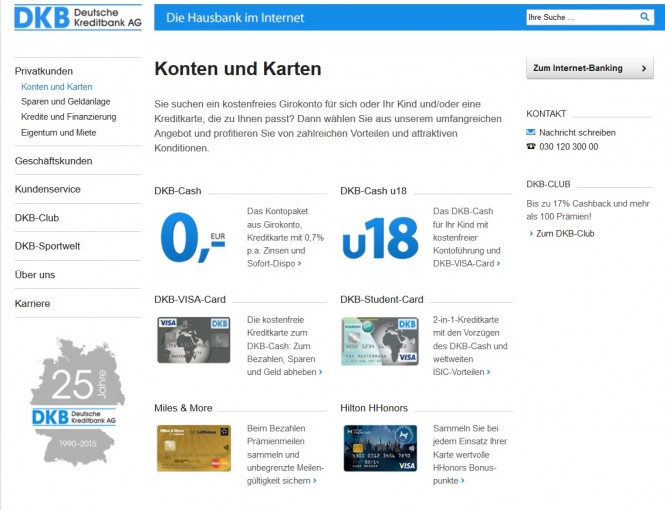This screenshot has height=510, width=665.
Task: Open the DKB-Cash u18 heading
Action: (x=373, y=191)
